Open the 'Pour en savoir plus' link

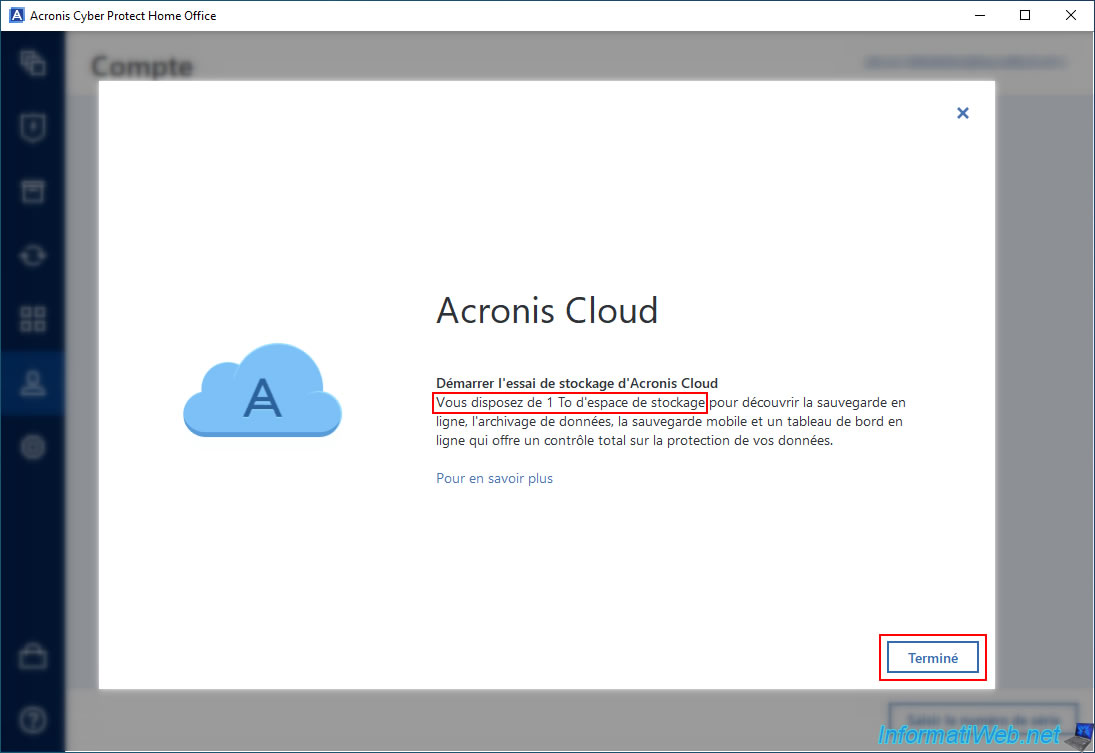[x=494, y=478]
